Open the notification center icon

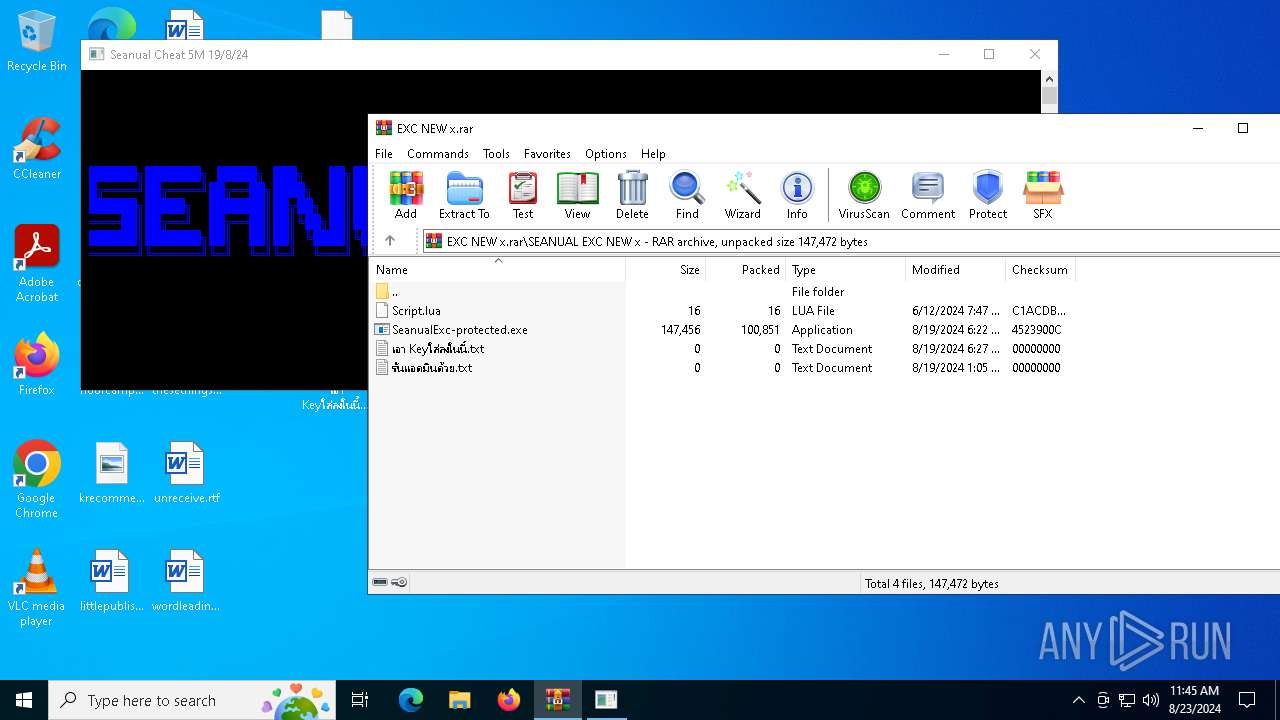pyautogui.click(x=1247, y=700)
